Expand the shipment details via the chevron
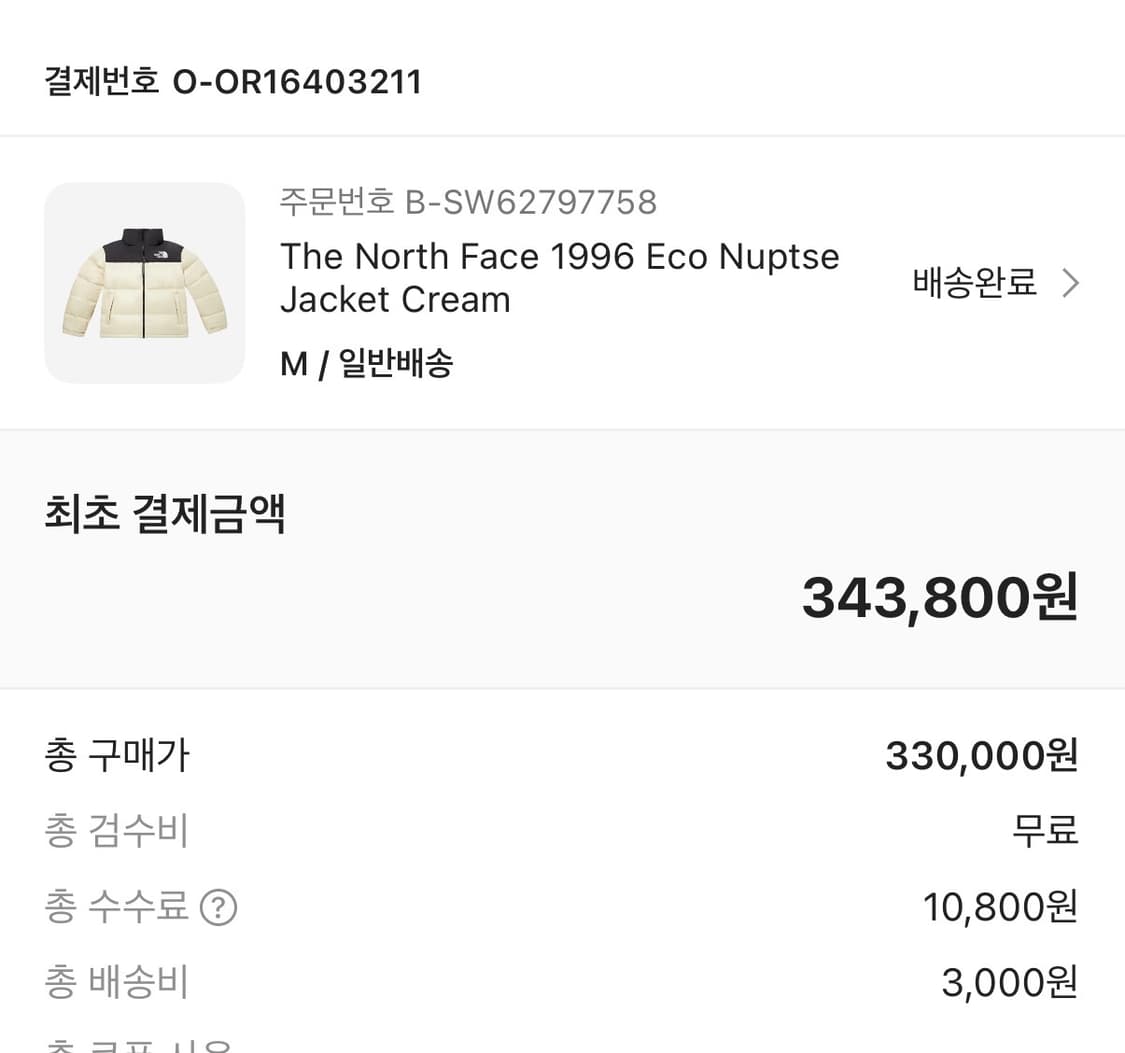This screenshot has width=1125, height=1053. [1070, 283]
